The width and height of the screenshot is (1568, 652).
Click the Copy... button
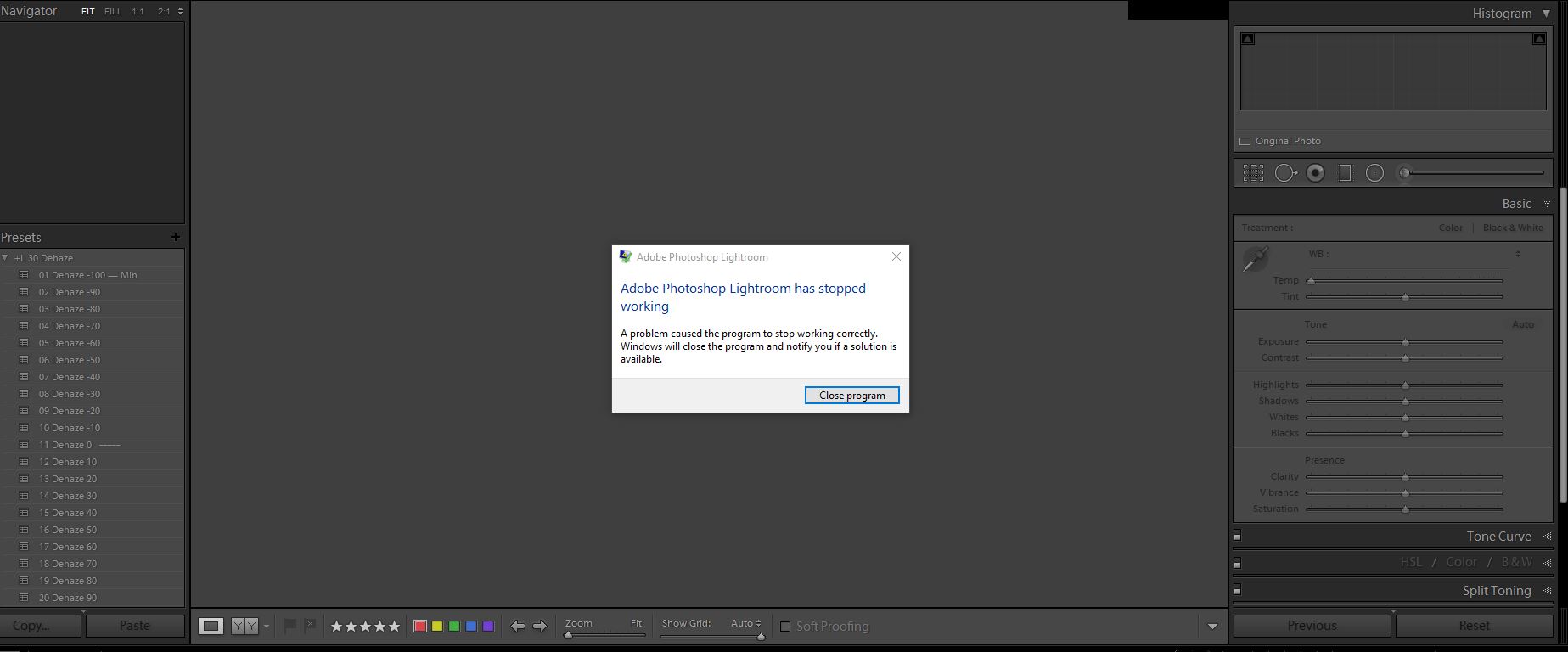pyautogui.click(x=40, y=626)
